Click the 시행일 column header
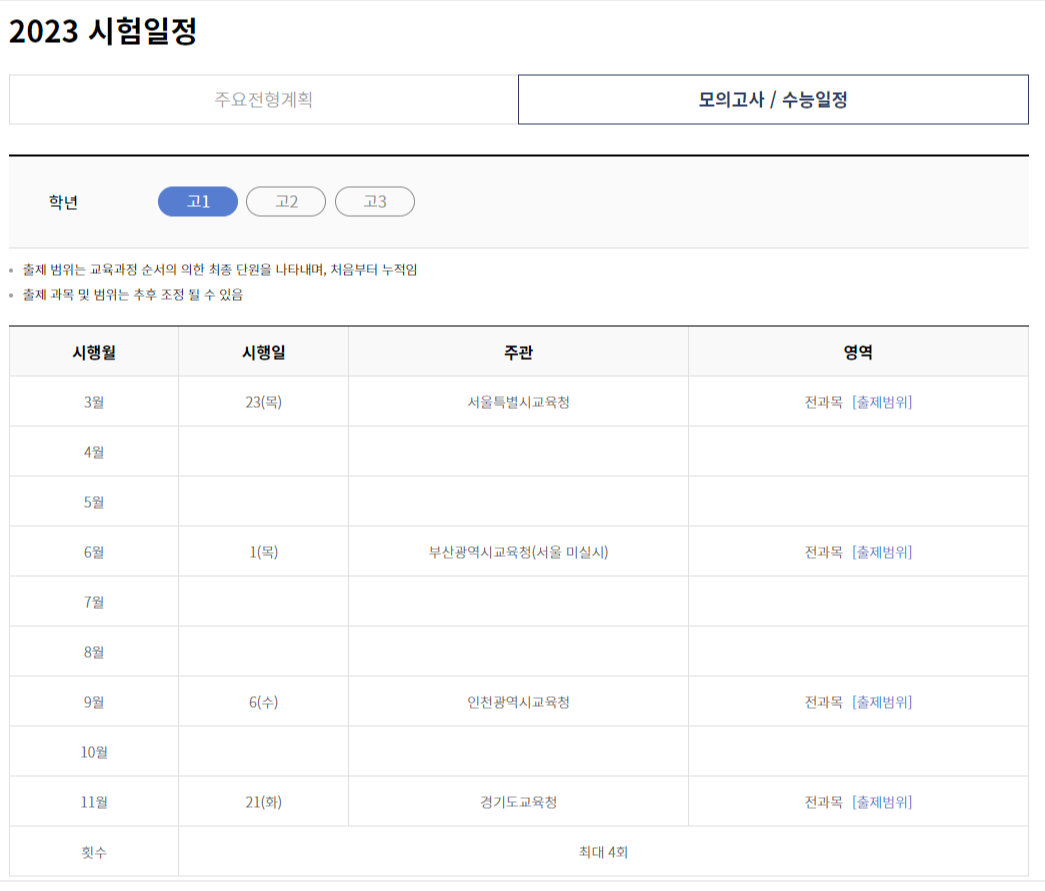The width and height of the screenshot is (1045, 891). coord(263,352)
